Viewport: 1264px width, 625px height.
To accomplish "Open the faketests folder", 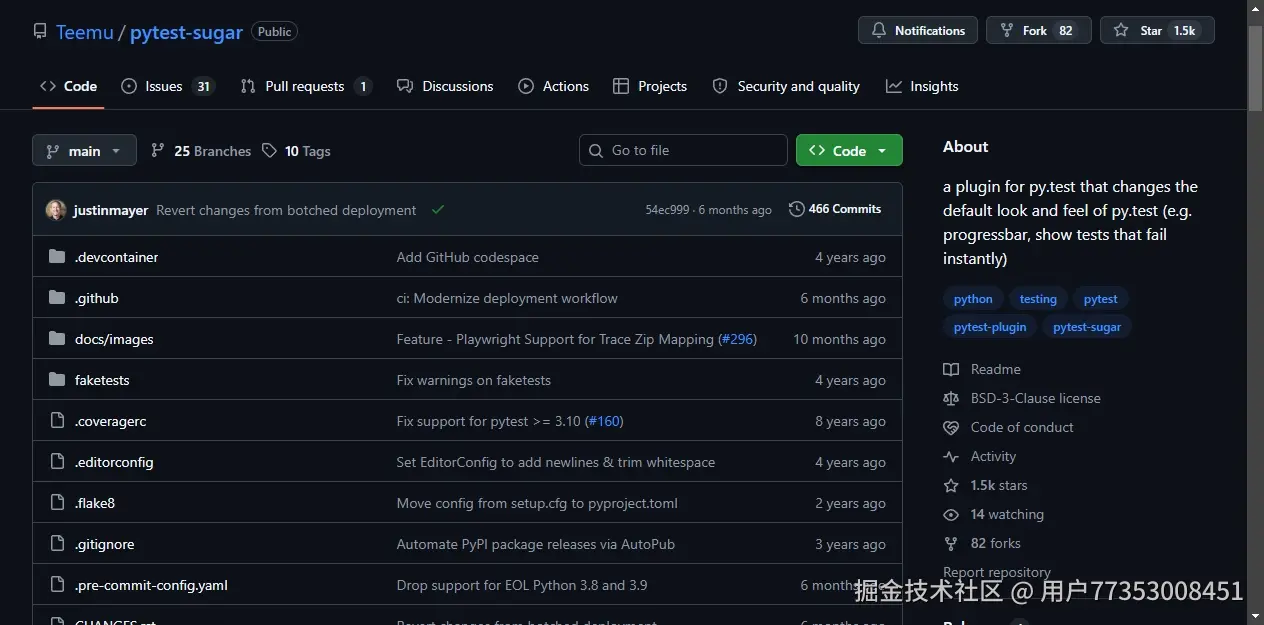I will 102,380.
